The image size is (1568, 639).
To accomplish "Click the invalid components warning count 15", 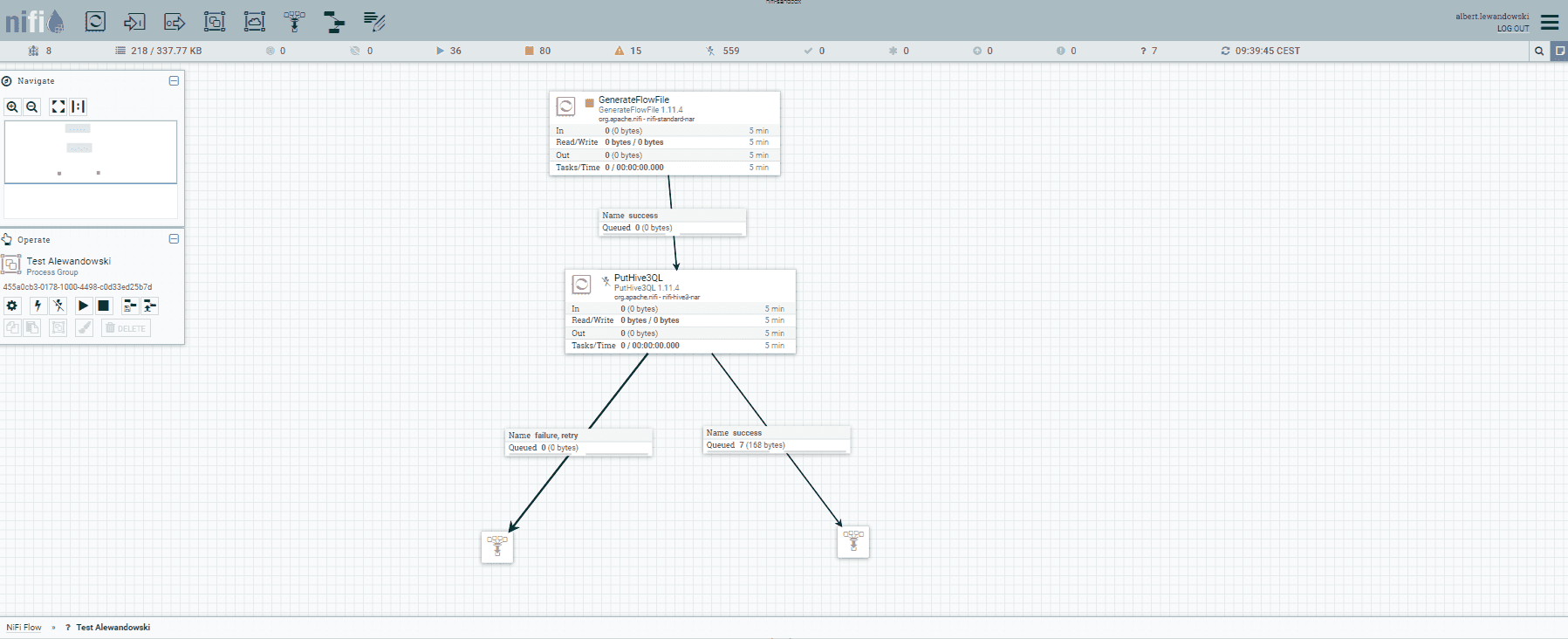I will (628, 51).
